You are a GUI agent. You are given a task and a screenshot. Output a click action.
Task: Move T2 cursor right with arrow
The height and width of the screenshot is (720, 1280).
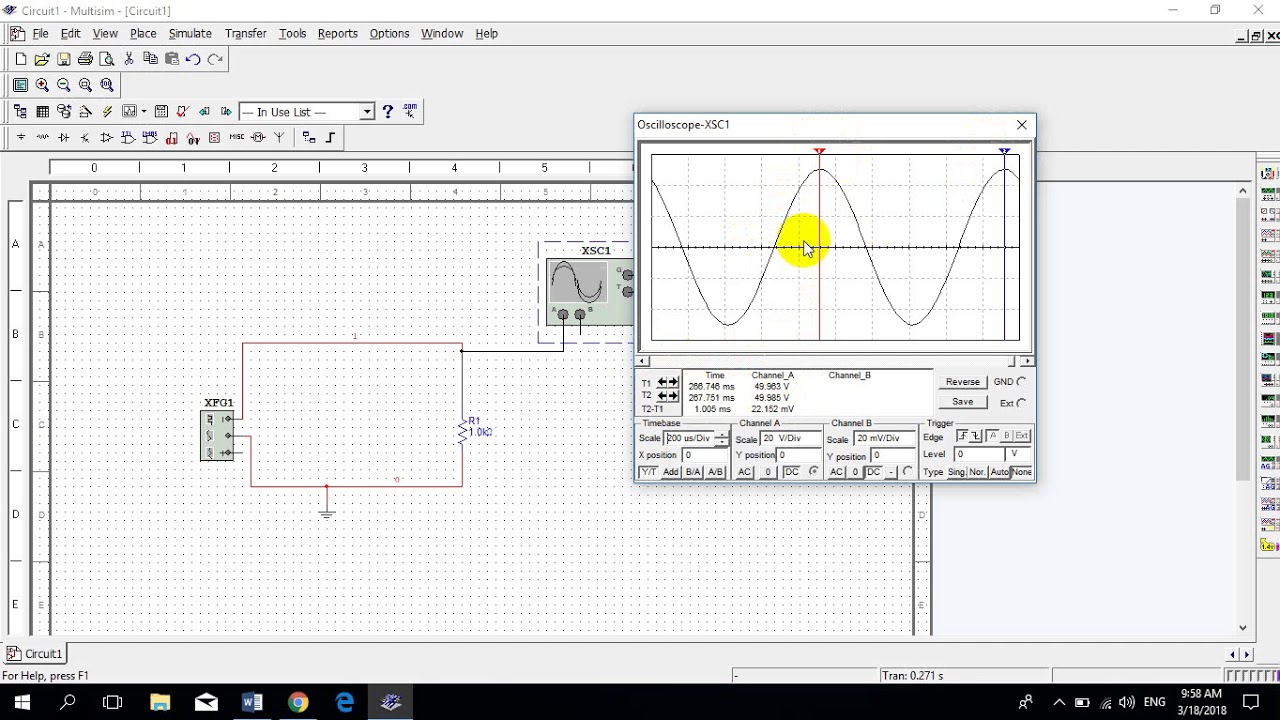tap(673, 396)
